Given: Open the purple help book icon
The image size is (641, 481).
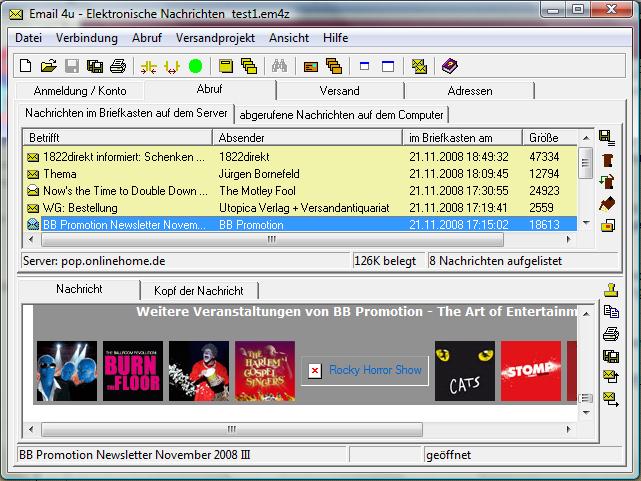Looking at the screenshot, I should [450, 66].
